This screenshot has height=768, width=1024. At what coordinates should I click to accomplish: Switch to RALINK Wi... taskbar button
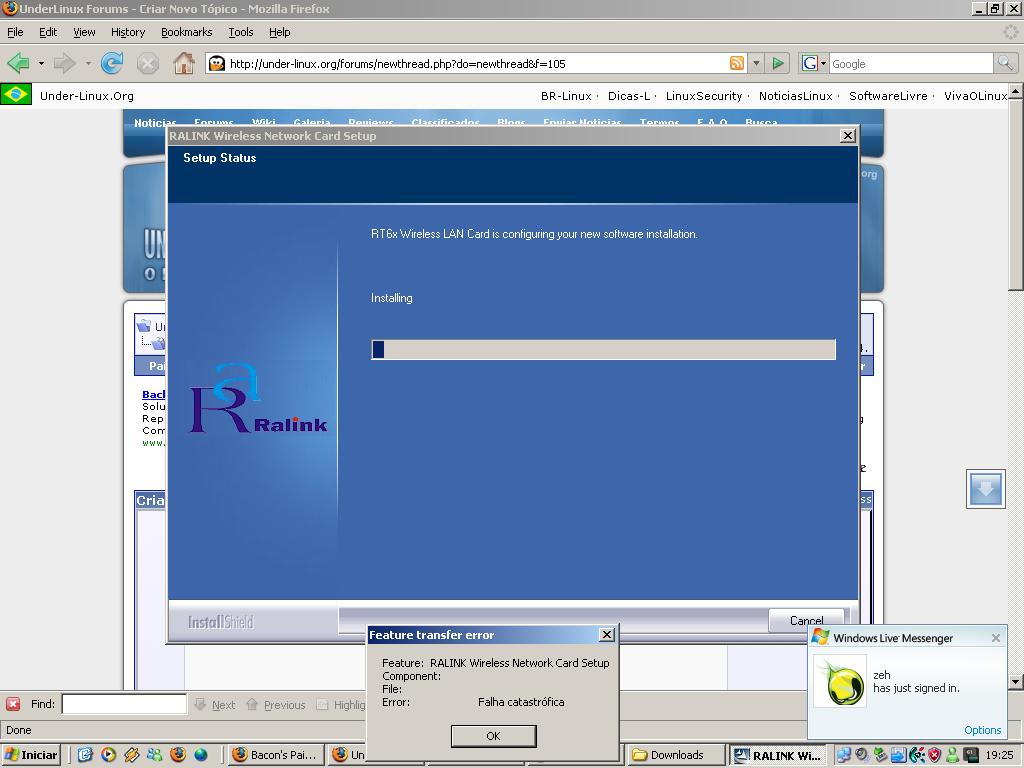[x=777, y=755]
